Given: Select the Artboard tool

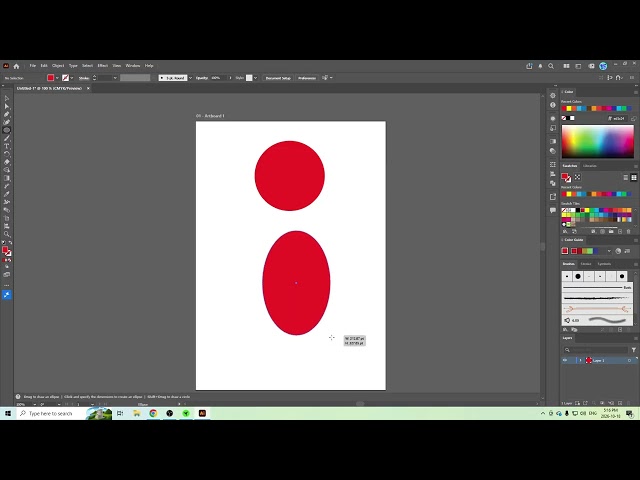Looking at the screenshot, I should click(7, 218).
